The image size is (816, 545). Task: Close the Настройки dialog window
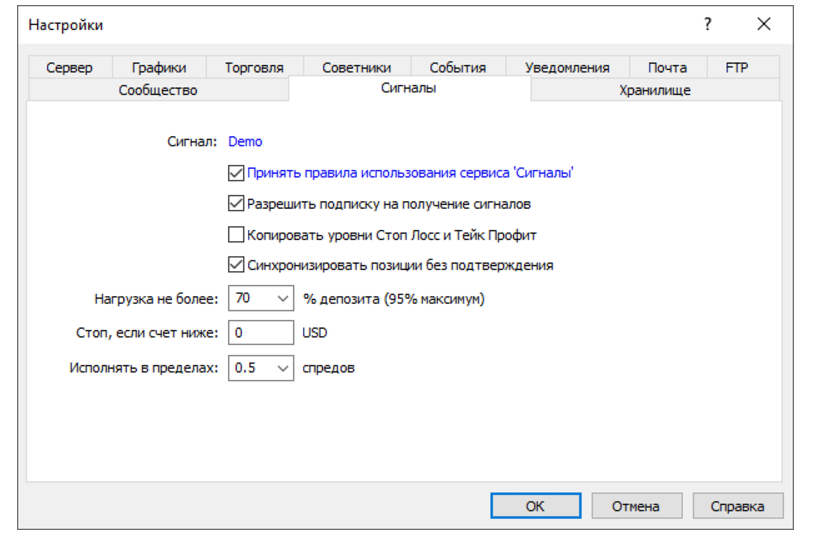pos(764,25)
